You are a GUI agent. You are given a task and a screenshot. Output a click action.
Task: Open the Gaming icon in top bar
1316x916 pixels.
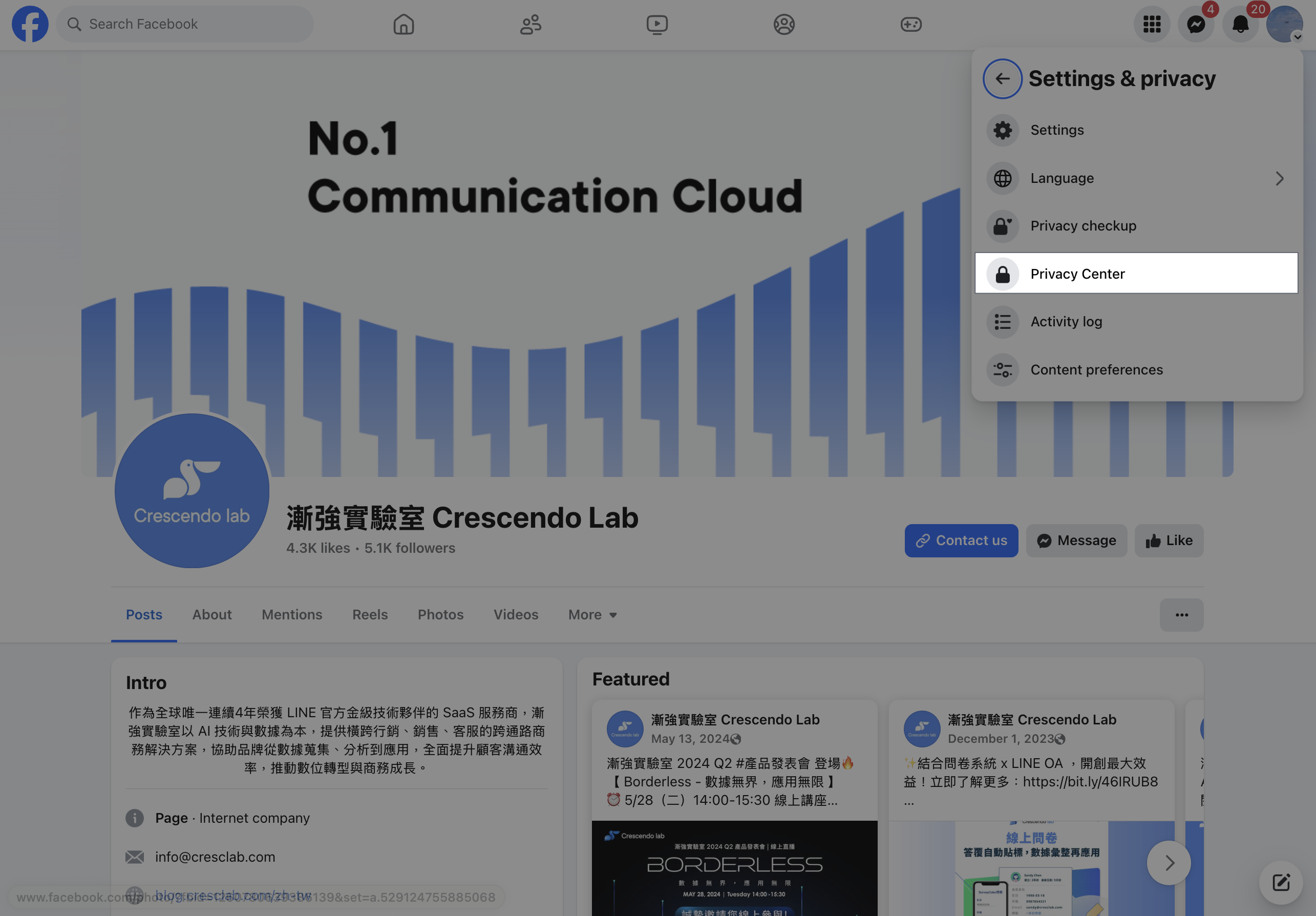(x=911, y=24)
